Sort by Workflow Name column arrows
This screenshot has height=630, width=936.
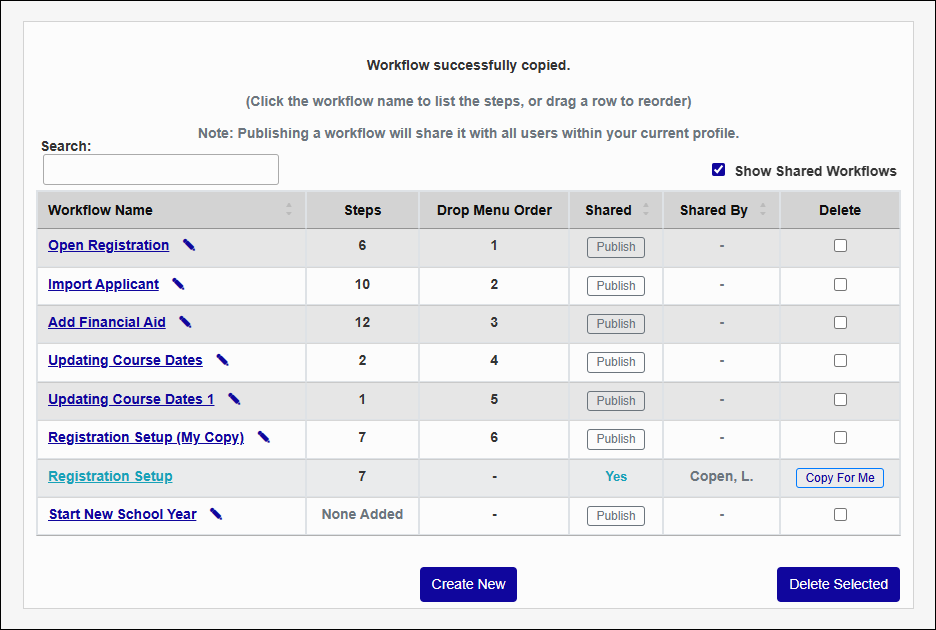pyautogui.click(x=289, y=209)
